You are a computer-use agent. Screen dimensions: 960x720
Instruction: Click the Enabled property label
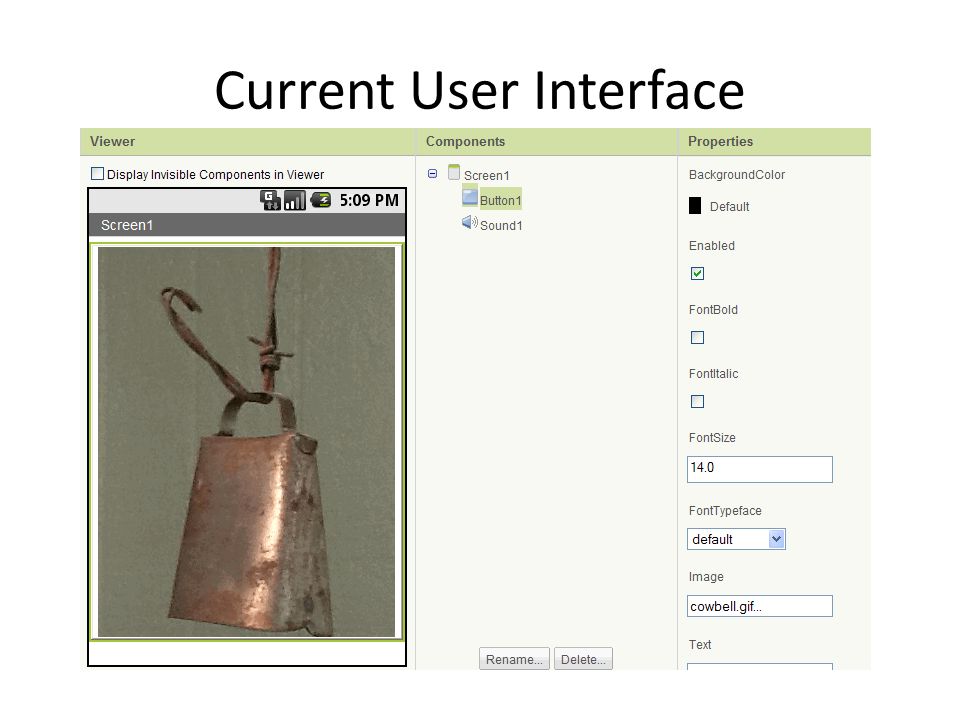(x=711, y=246)
